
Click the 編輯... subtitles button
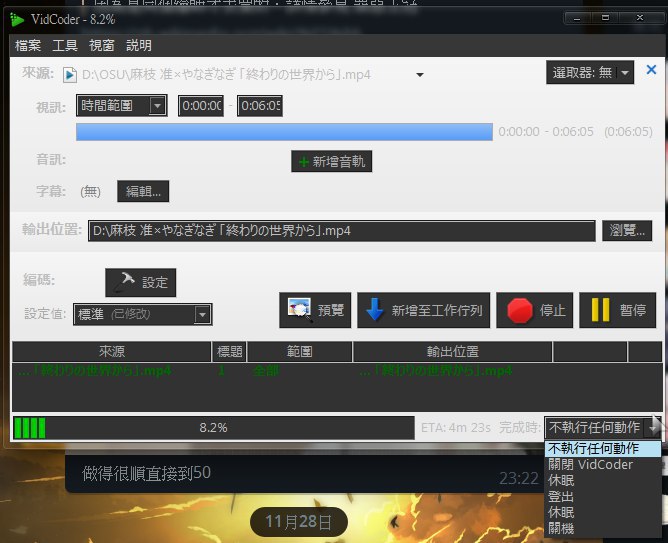(143, 191)
